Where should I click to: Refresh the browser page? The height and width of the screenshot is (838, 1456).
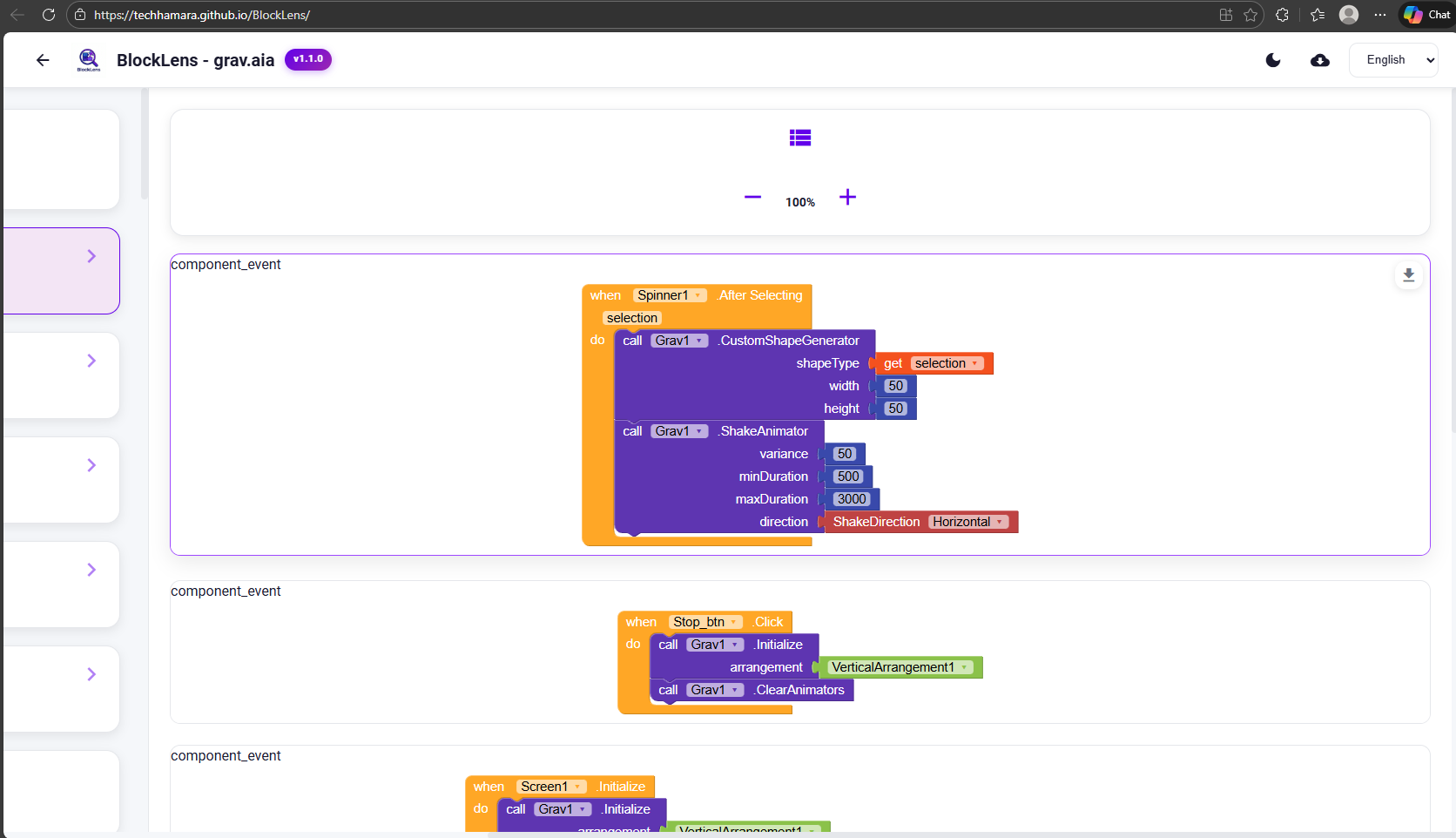49,15
